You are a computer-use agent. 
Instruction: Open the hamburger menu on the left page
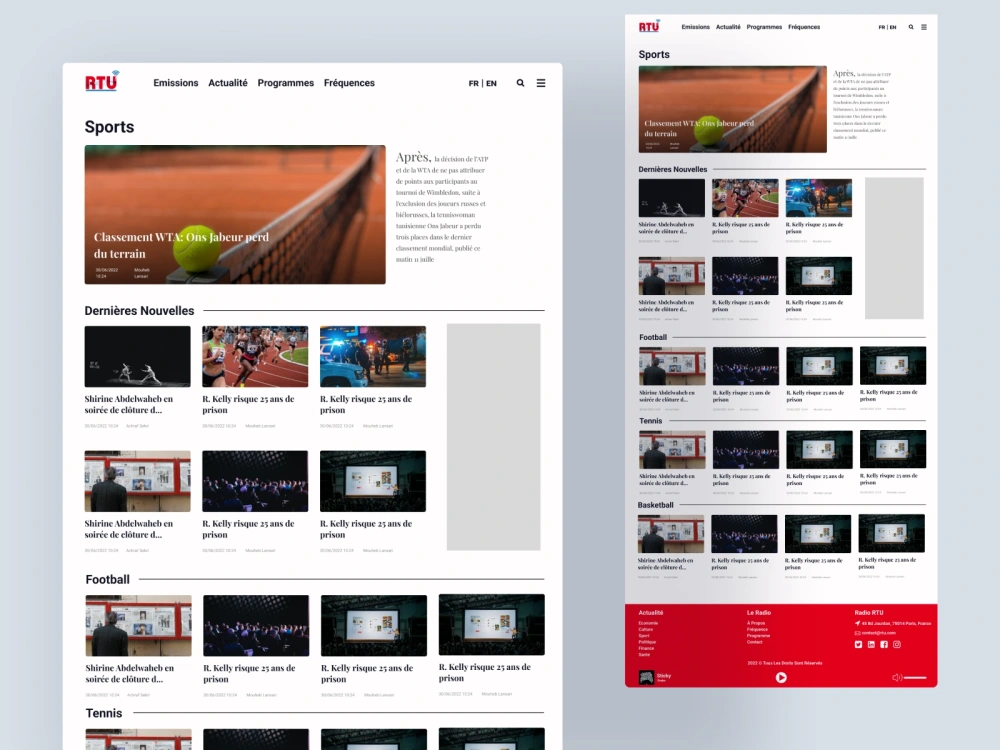click(x=541, y=83)
